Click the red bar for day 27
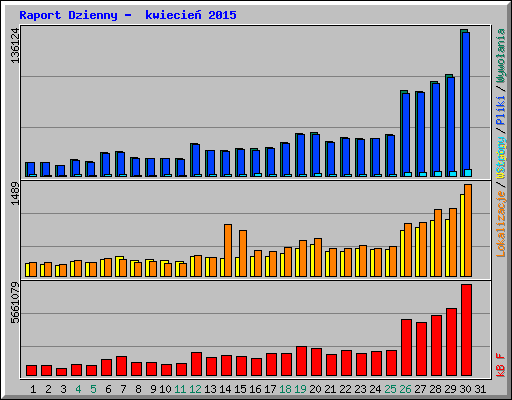Screen dimensions: 512x400 (x=421, y=349)
